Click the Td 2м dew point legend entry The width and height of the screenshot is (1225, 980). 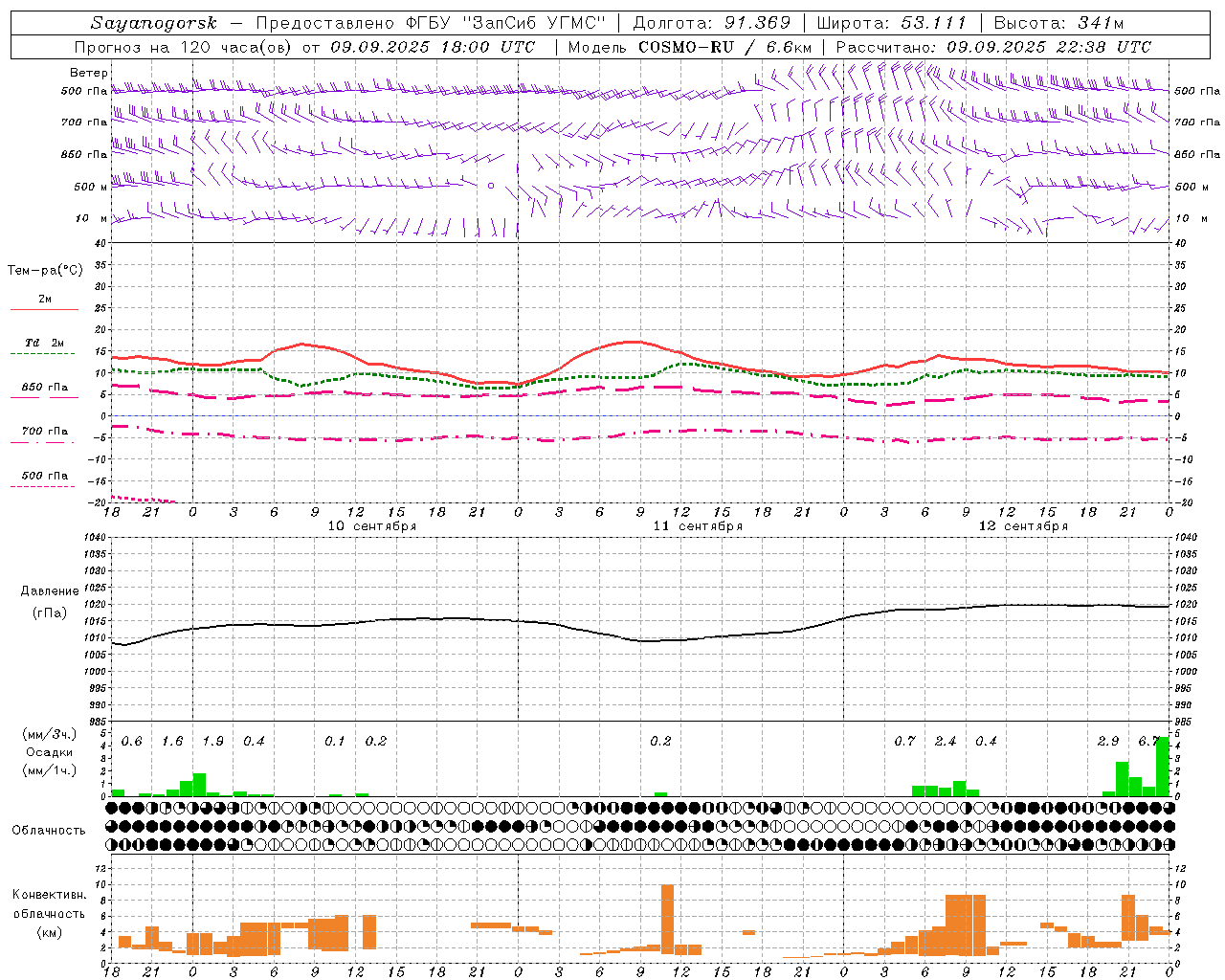pyautogui.click(x=45, y=346)
